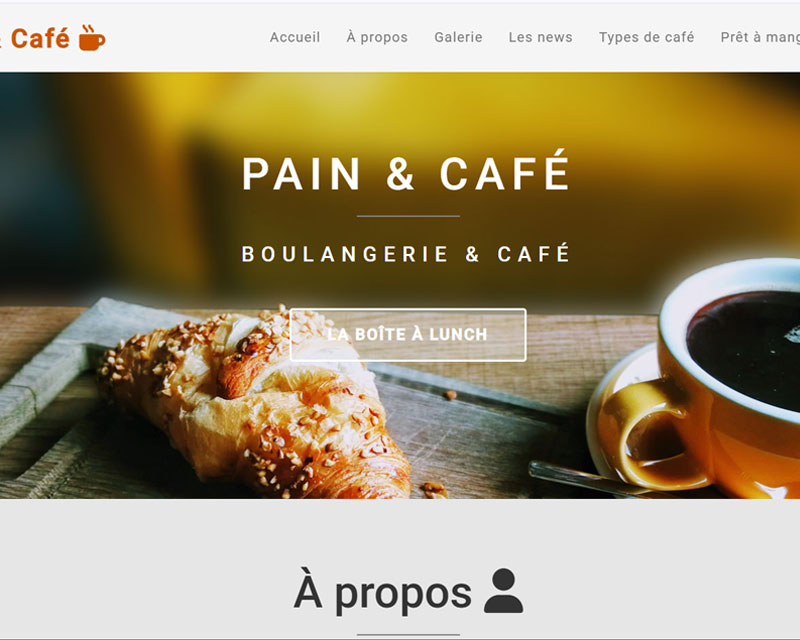Click the croissant in the hero image

255,403
